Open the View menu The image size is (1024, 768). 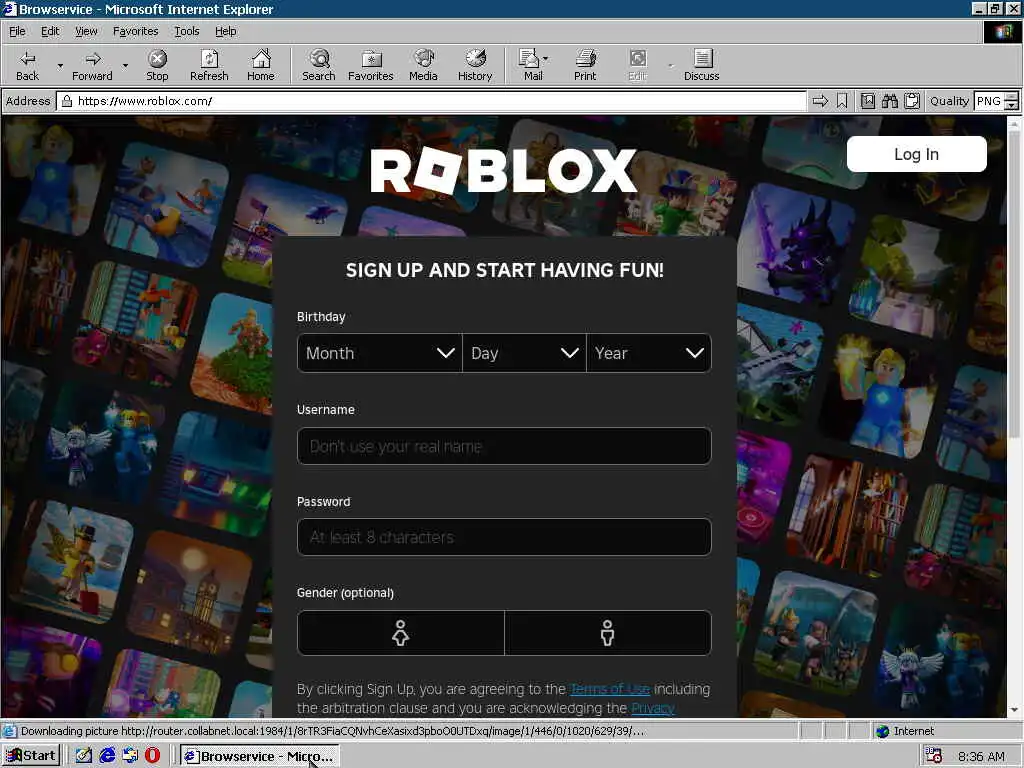[86, 31]
